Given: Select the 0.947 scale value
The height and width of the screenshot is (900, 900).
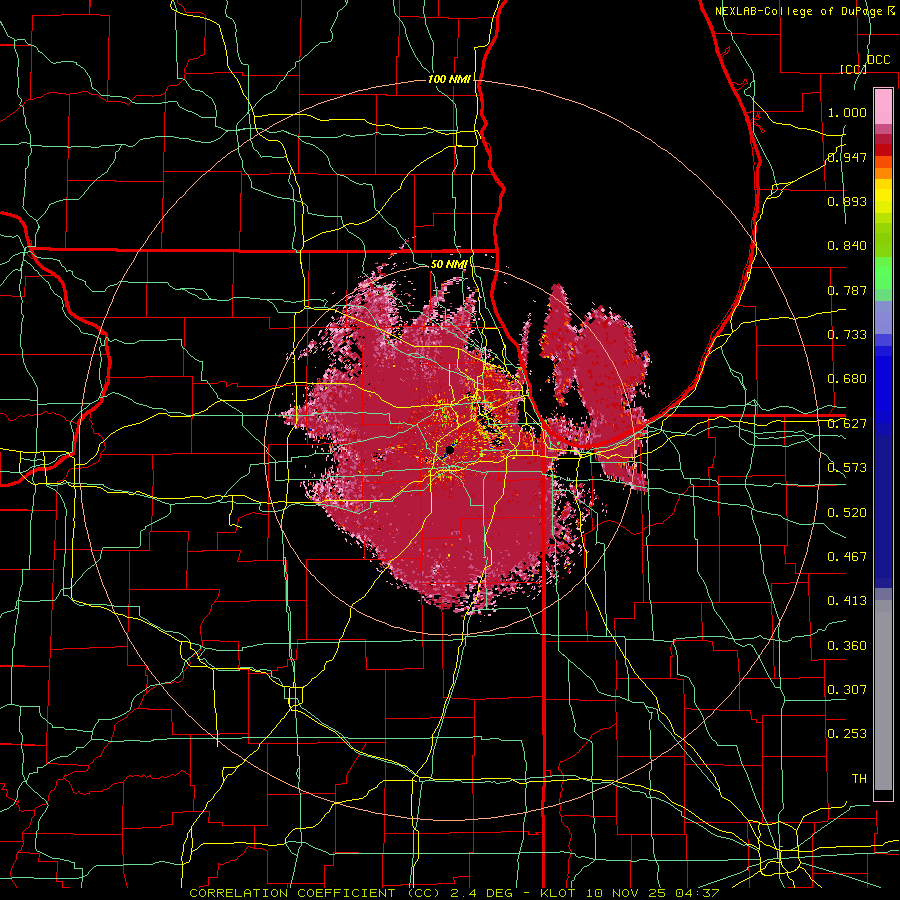Looking at the screenshot, I should coord(847,157).
